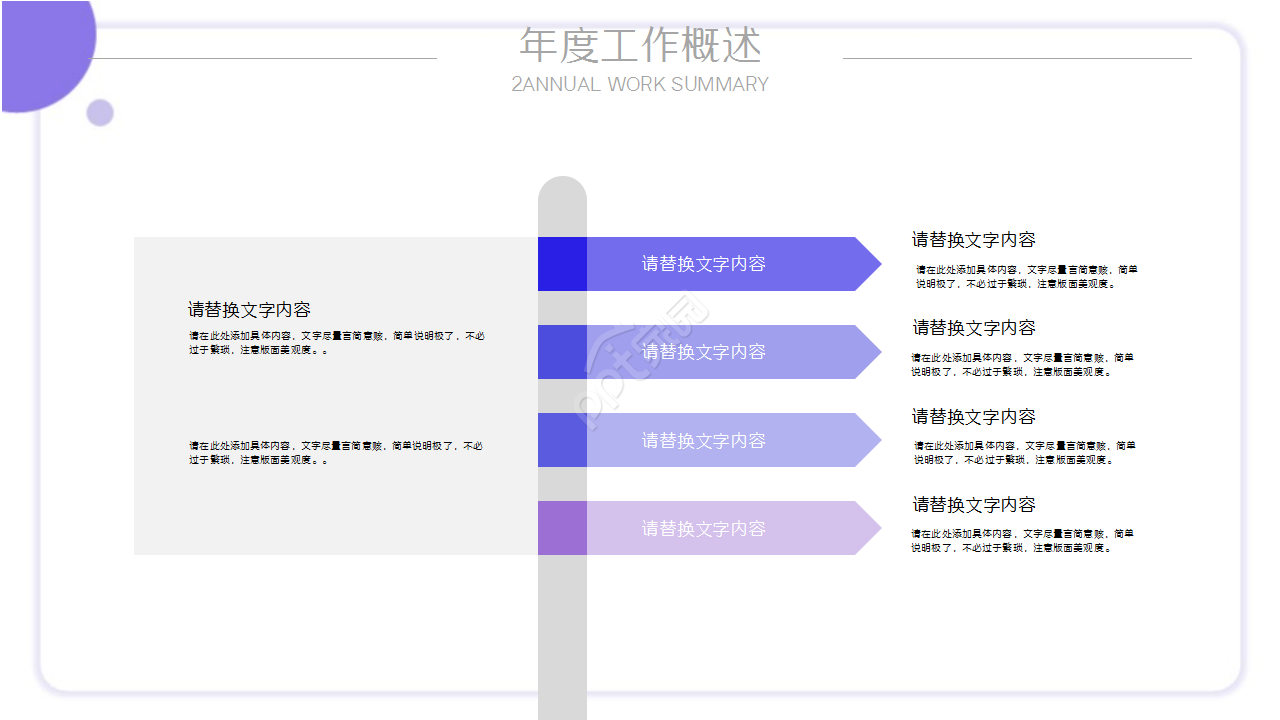Click the subtitle 2ANNUAL WORK SUMMARY
Image resolution: width=1280 pixels, height=720 pixels.
(640, 85)
